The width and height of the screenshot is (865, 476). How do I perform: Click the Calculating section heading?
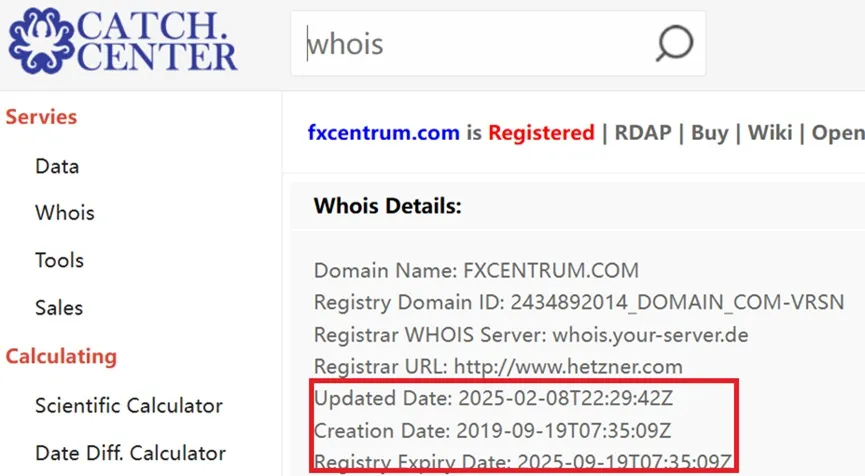pyautogui.click(x=61, y=356)
